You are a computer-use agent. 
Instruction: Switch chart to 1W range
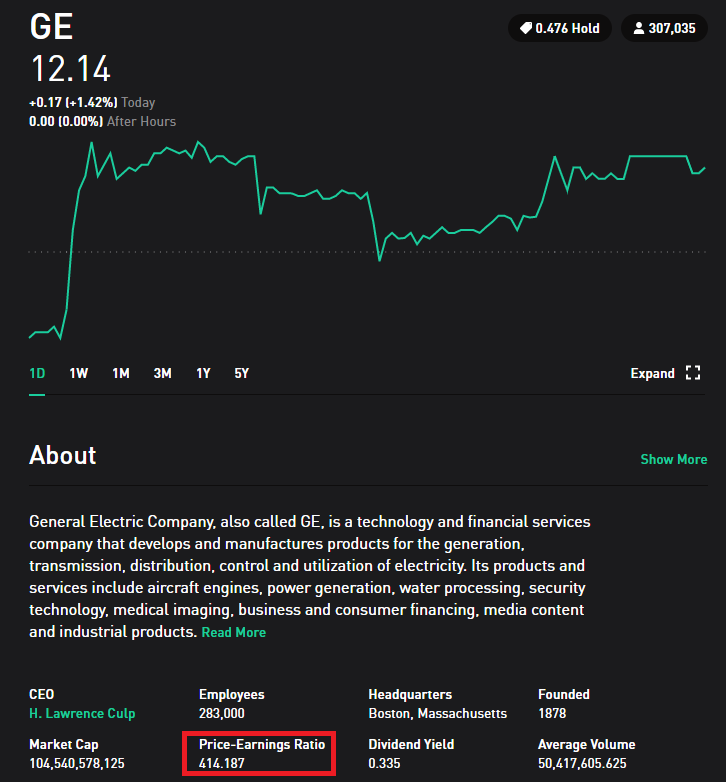coord(79,373)
